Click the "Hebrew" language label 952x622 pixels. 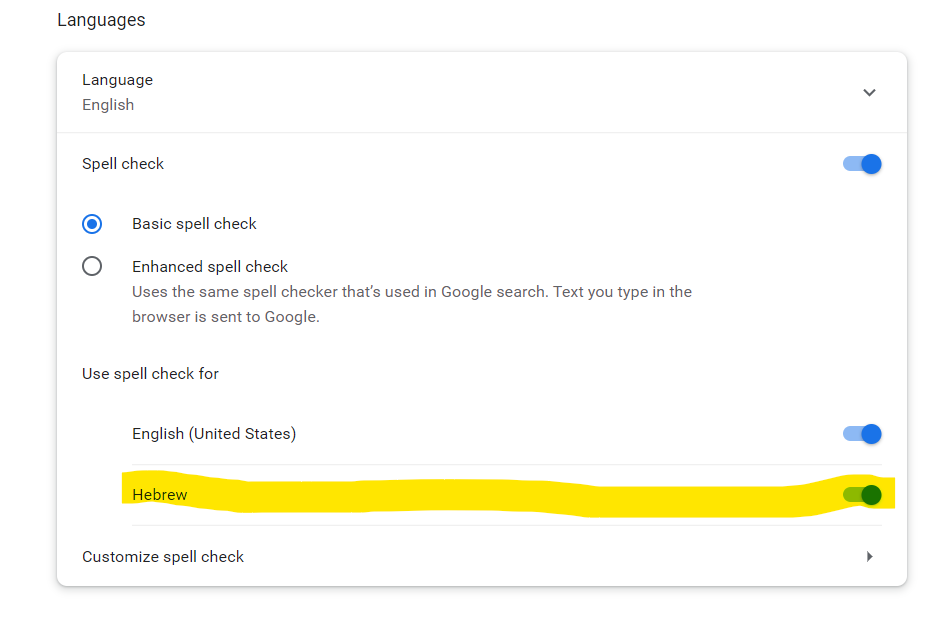160,495
